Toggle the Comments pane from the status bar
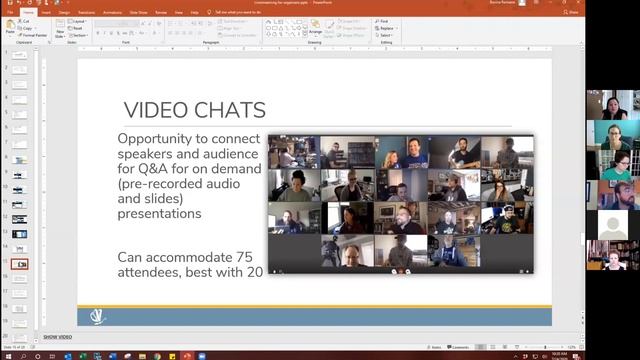The height and width of the screenshot is (360, 640). (x=458, y=347)
